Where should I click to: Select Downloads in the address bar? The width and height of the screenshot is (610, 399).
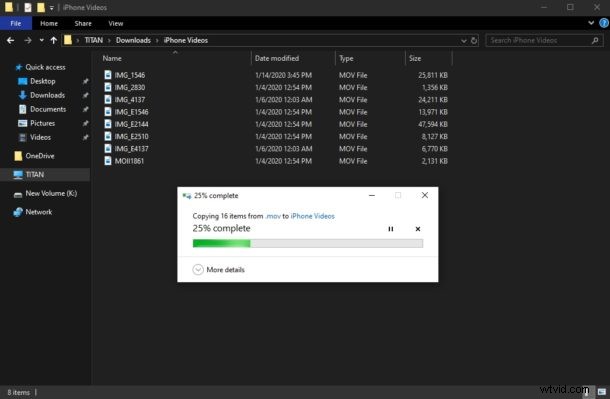click(x=133, y=40)
